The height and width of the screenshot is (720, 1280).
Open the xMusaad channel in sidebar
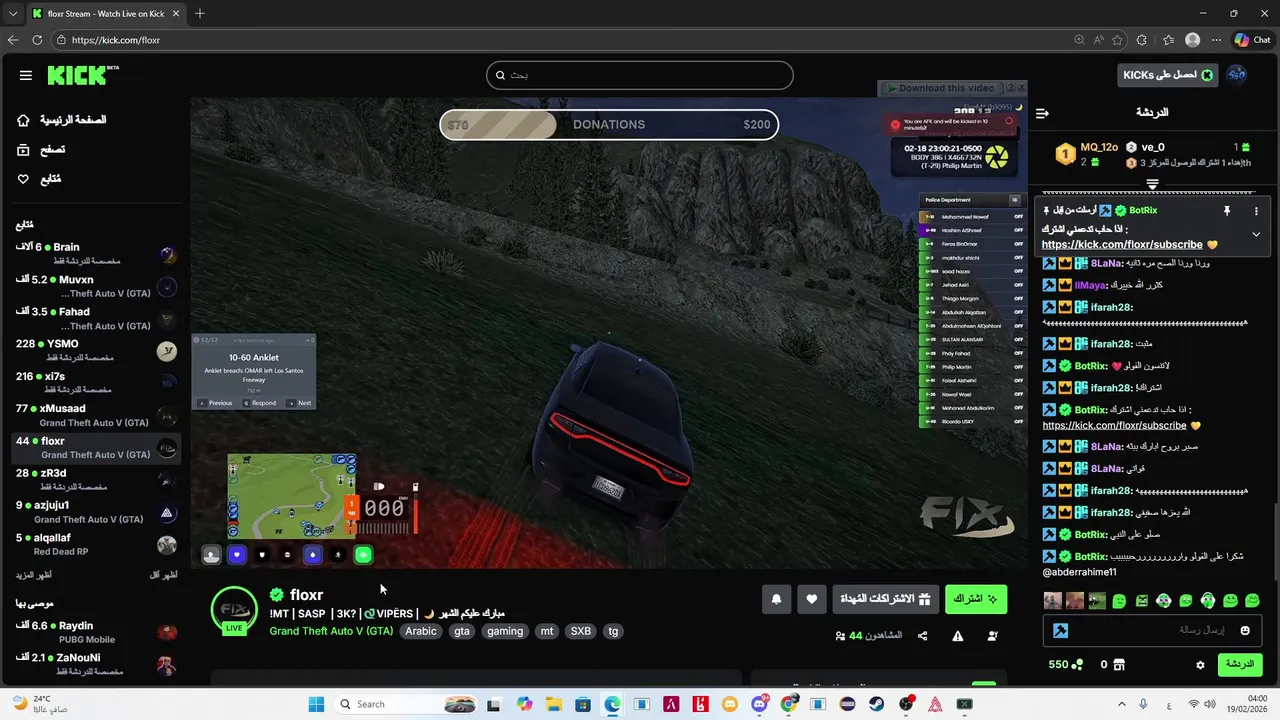pyautogui.click(x=96, y=415)
